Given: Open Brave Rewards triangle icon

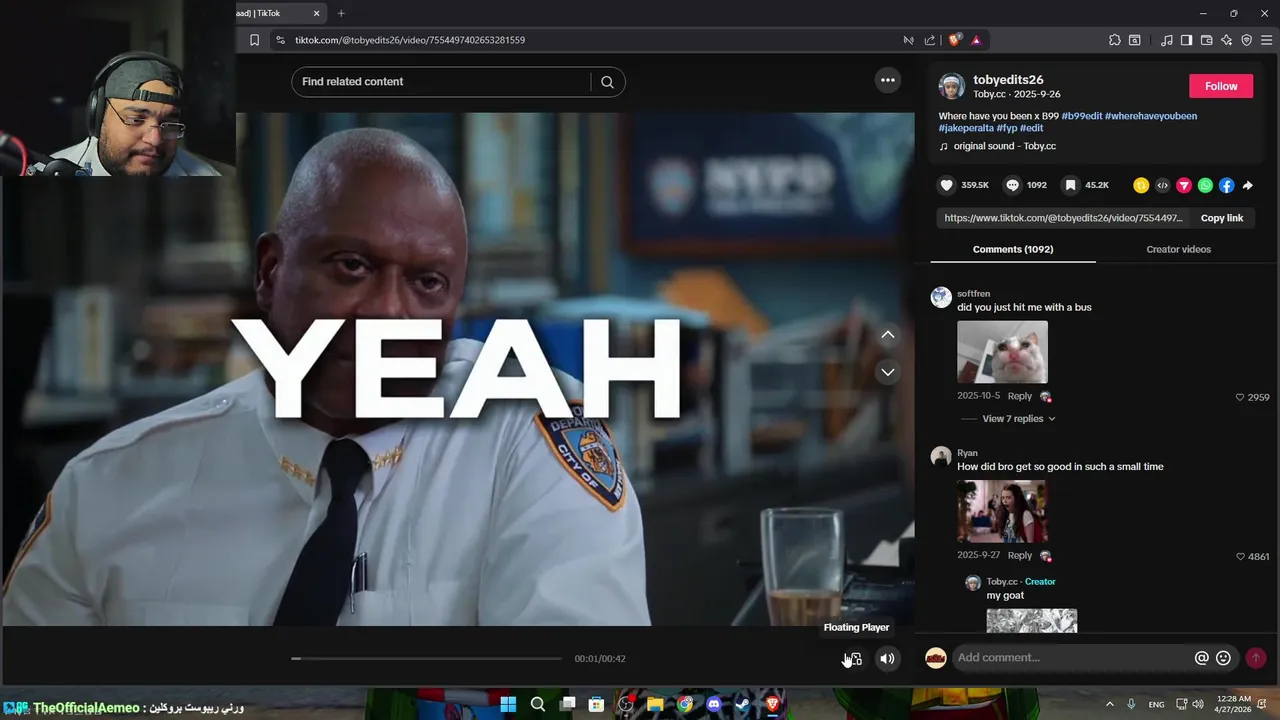Looking at the screenshot, I should 976,40.
